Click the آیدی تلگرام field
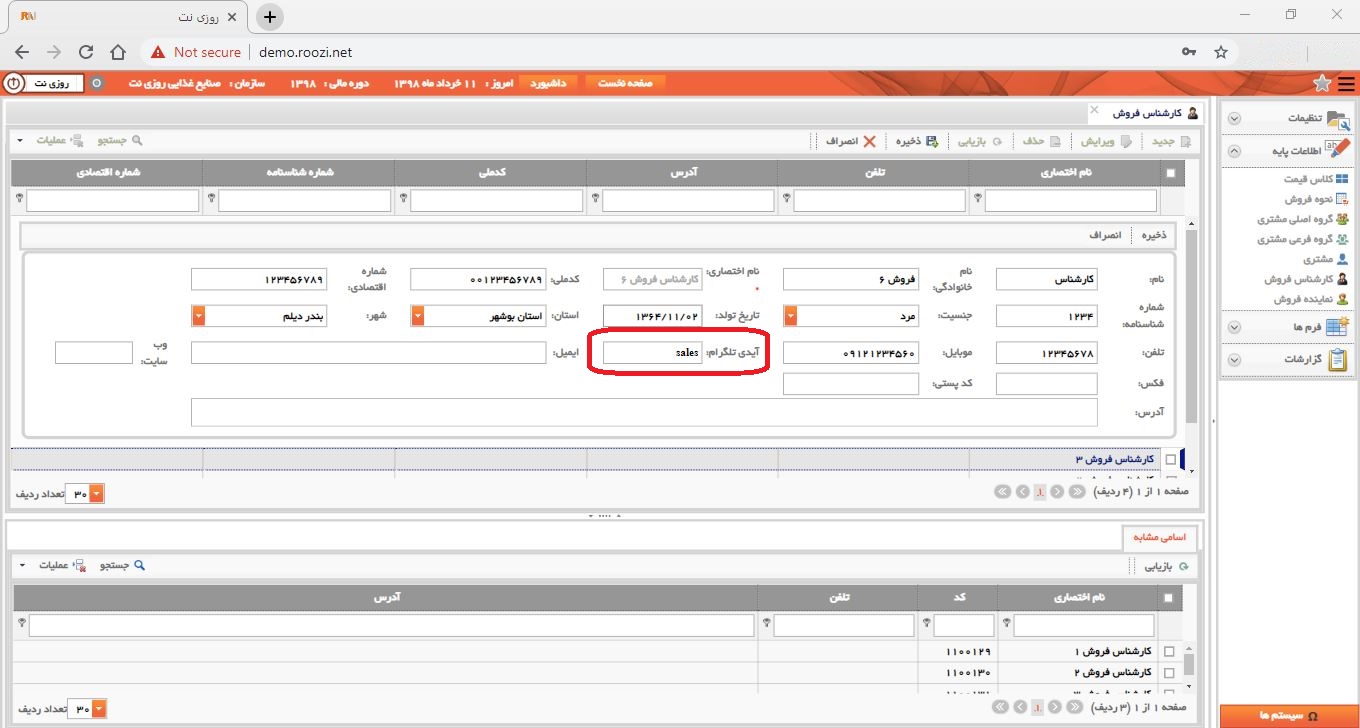 [653, 353]
